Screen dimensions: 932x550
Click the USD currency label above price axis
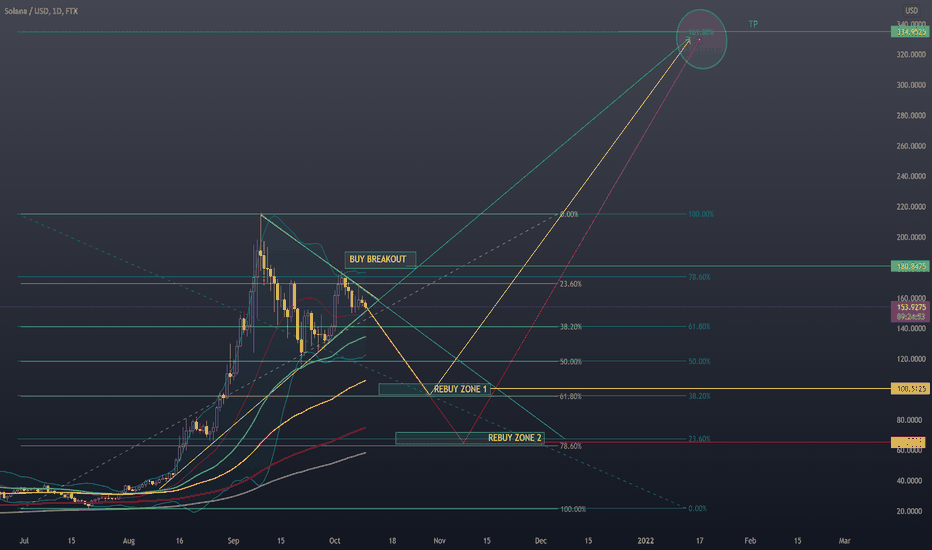click(911, 11)
